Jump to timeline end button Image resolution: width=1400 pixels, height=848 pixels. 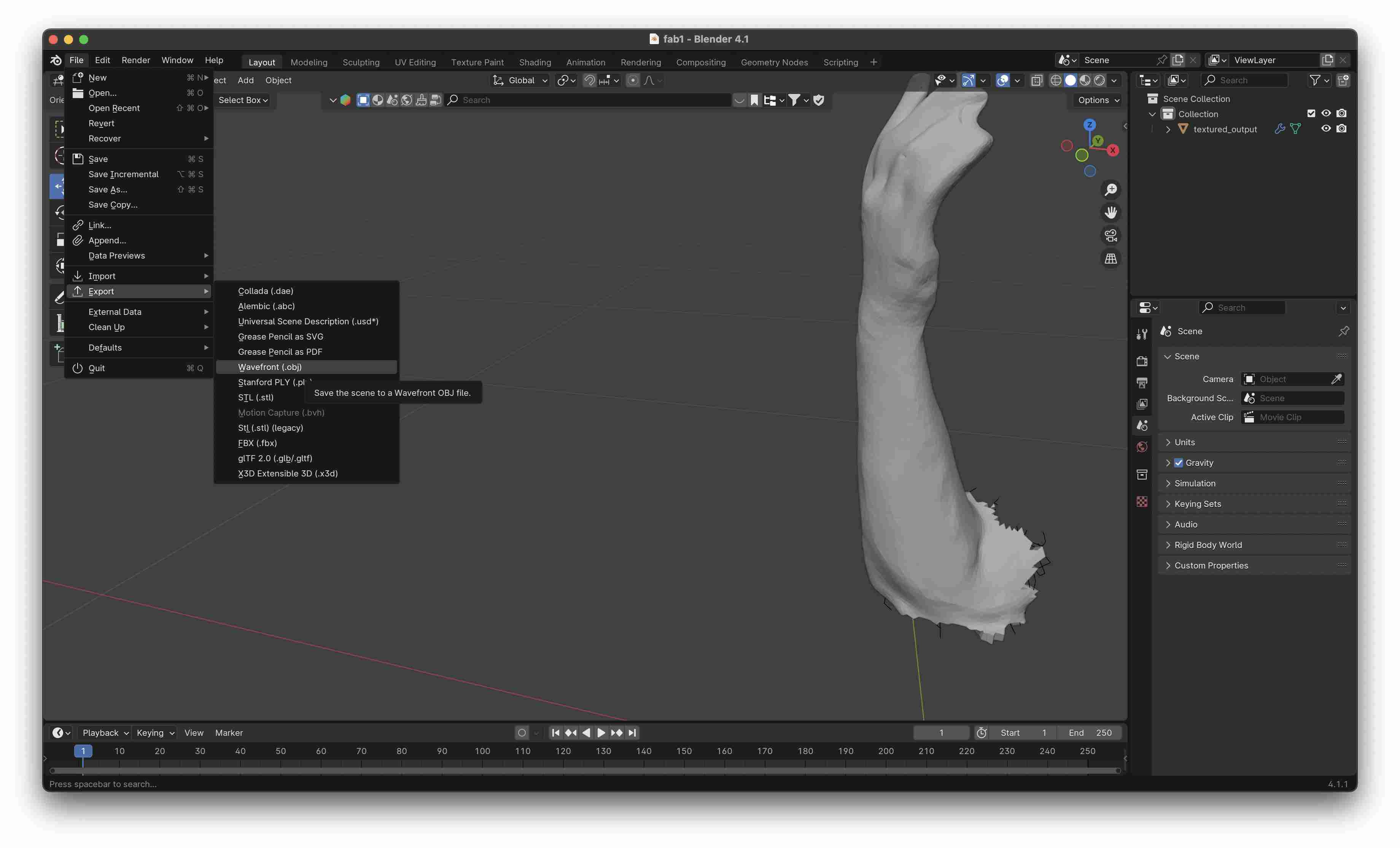[632, 733]
